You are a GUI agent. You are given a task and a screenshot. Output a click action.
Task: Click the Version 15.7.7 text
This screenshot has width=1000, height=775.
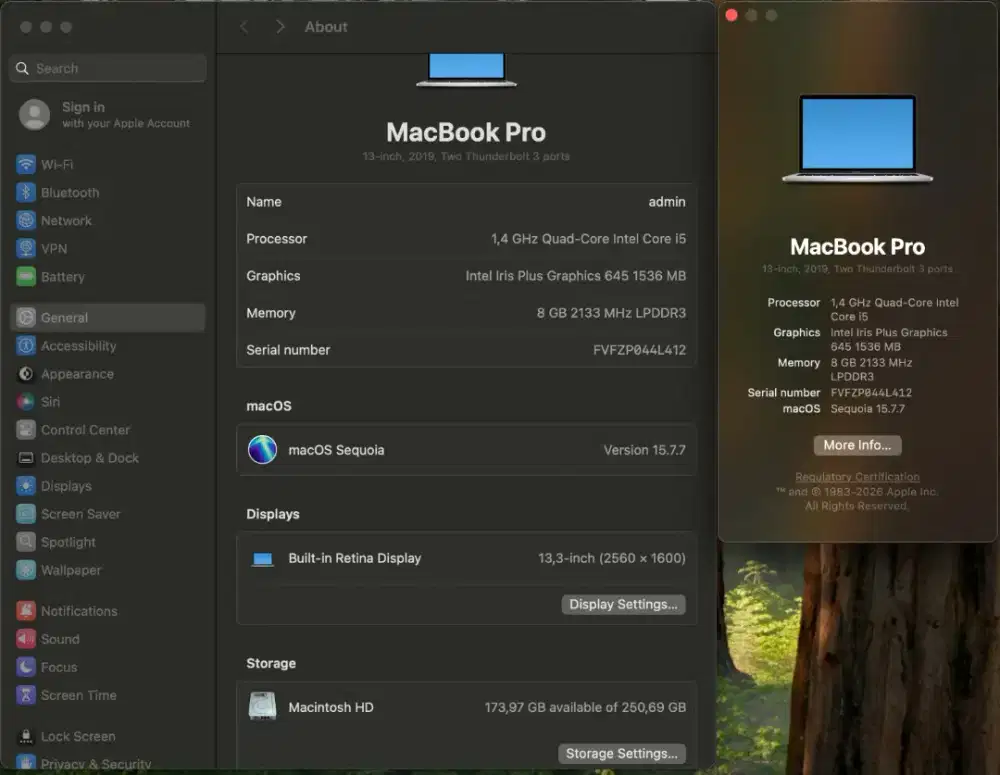click(x=644, y=450)
